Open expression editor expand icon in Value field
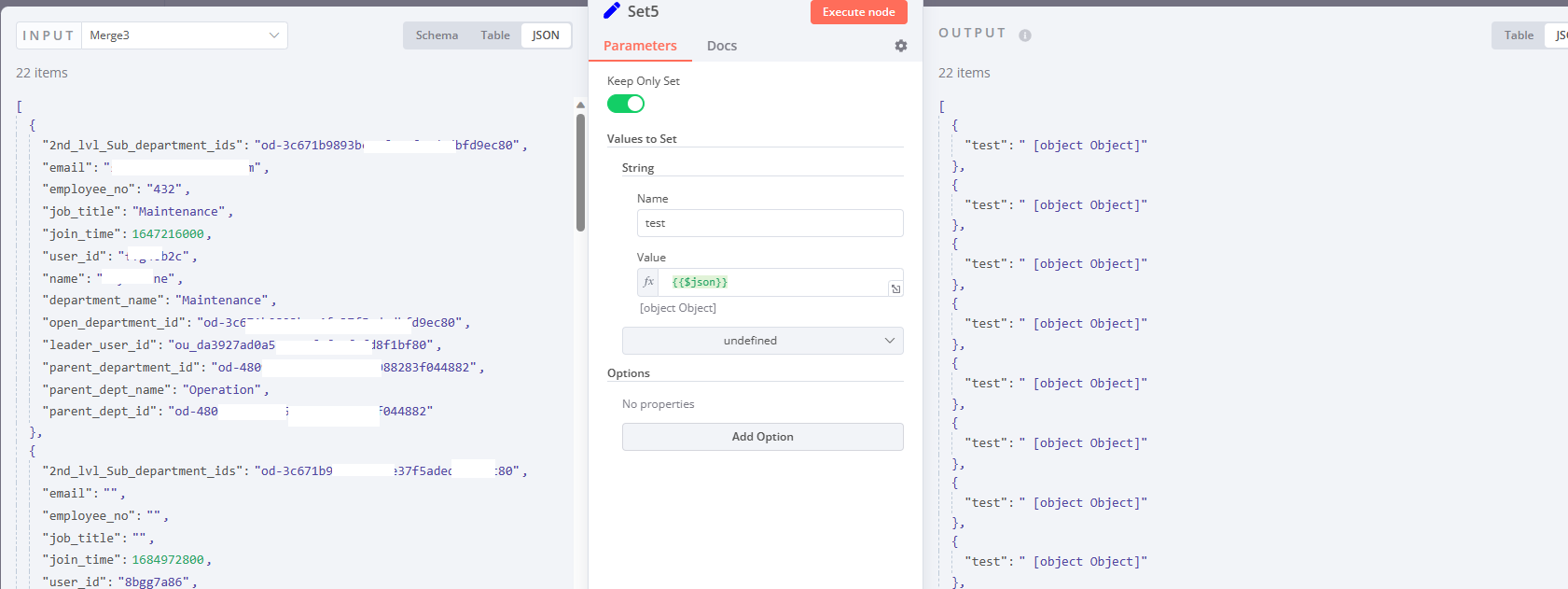Image resolution: width=1568 pixels, height=589 pixels. [895, 288]
